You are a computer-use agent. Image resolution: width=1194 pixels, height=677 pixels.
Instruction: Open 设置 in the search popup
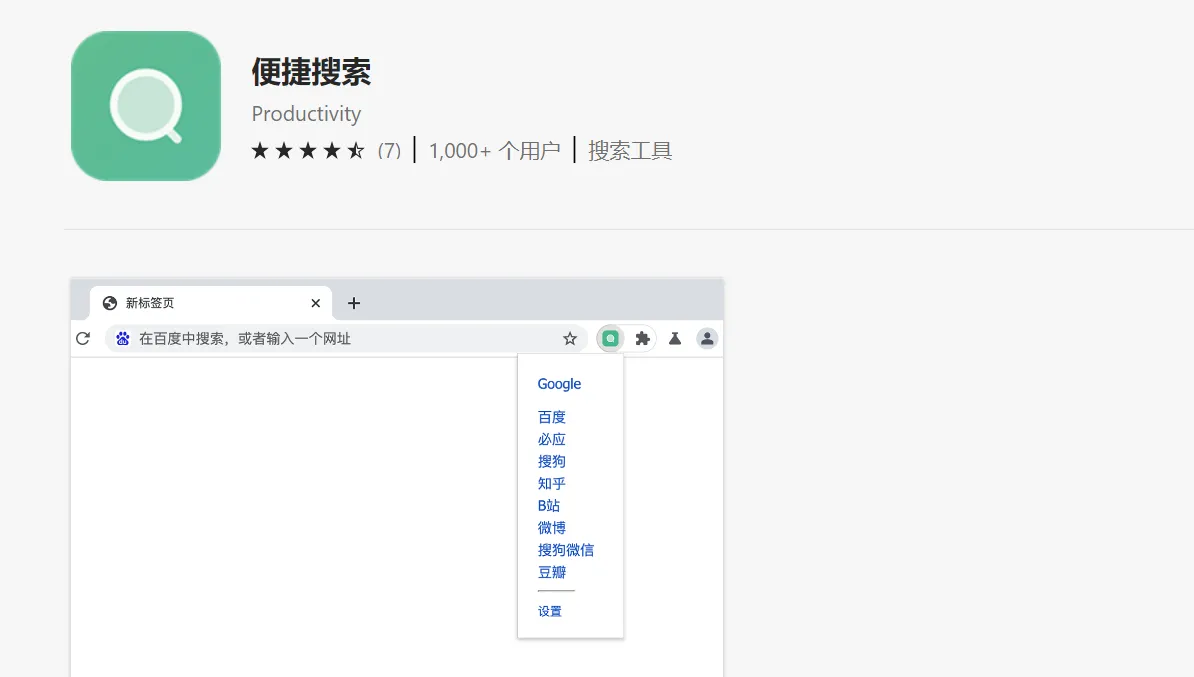tap(550, 611)
